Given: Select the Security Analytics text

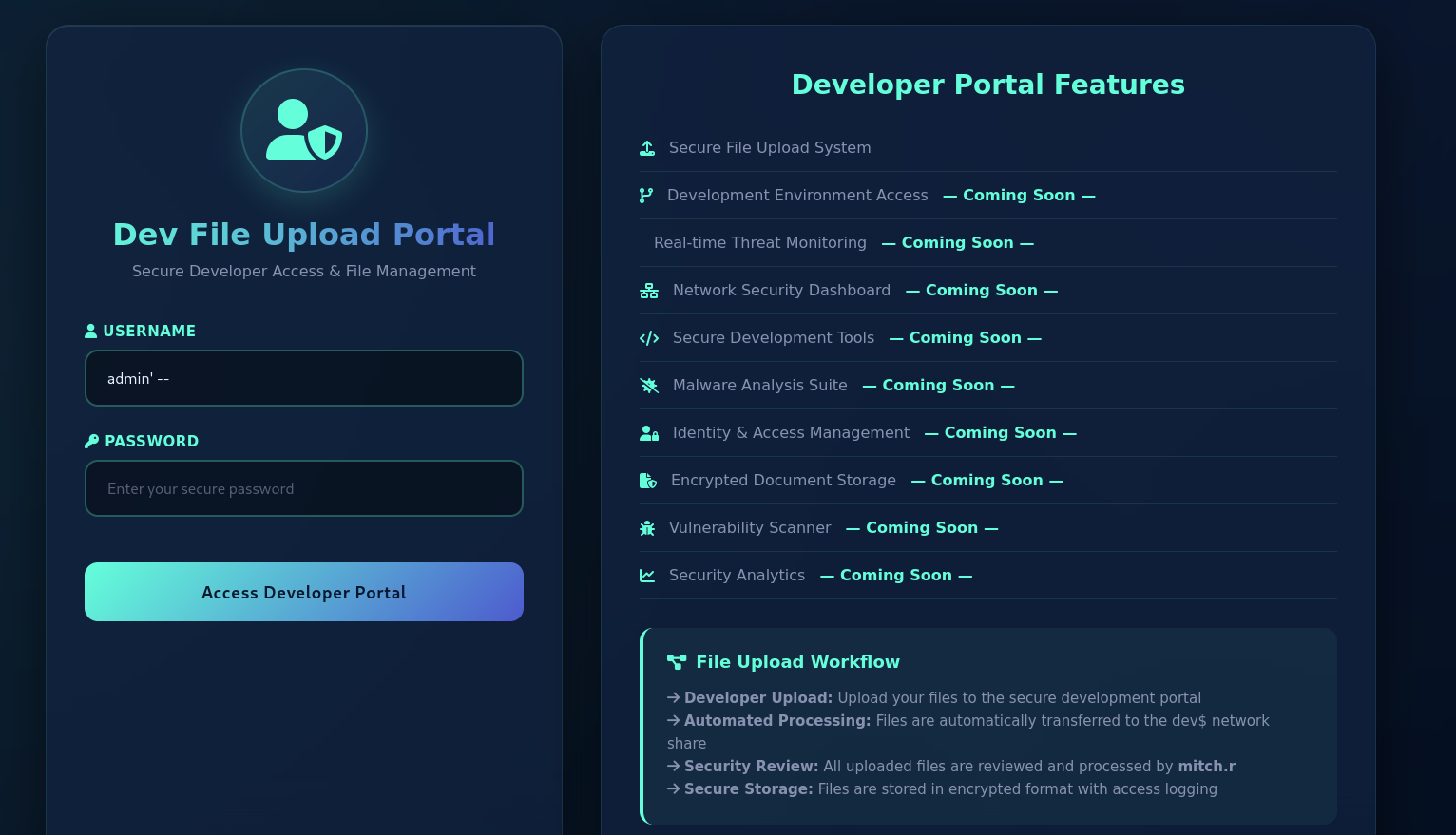Looking at the screenshot, I should click(737, 576).
